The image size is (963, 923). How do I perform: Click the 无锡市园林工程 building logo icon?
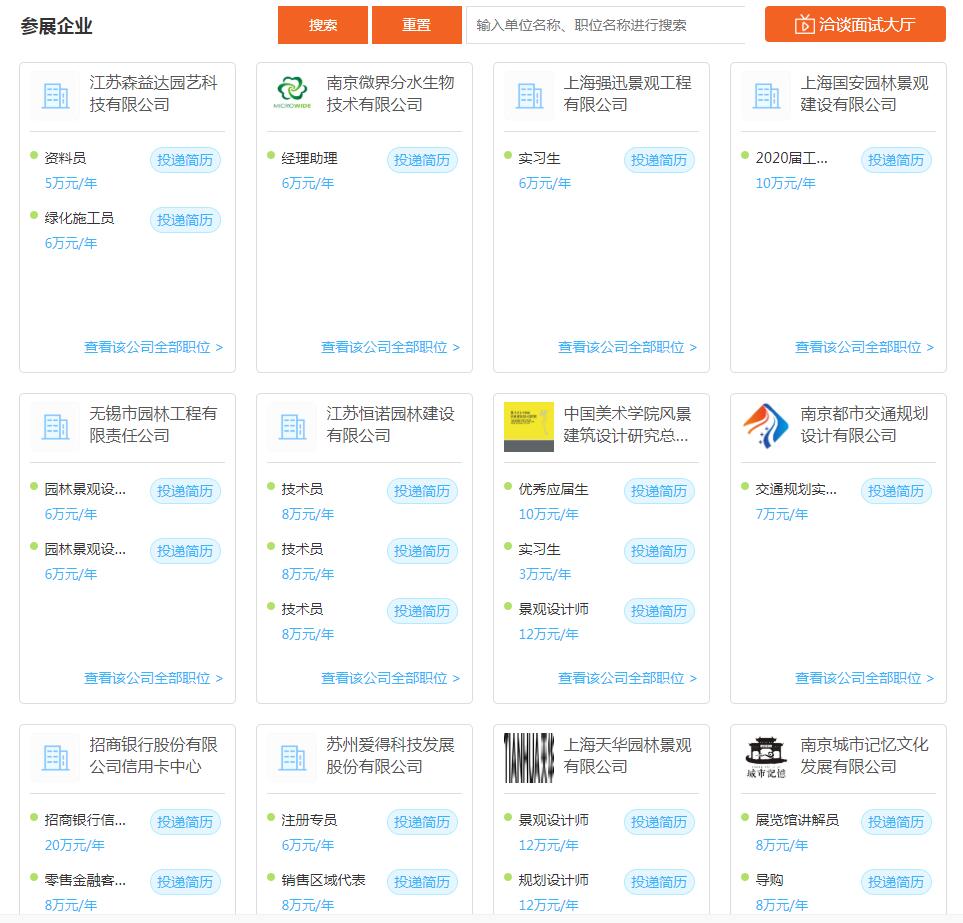coord(55,427)
